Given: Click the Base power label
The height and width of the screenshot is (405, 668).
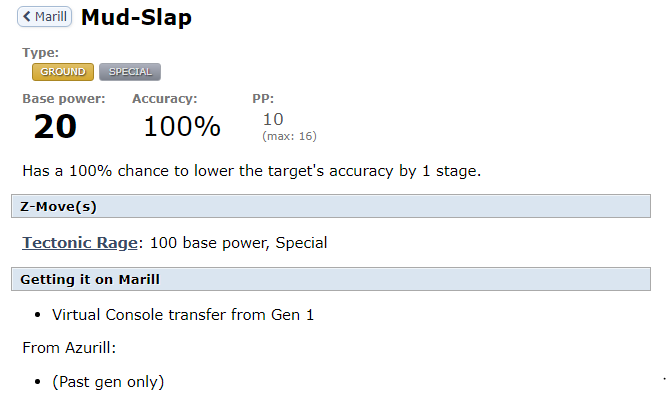Looking at the screenshot, I should [64, 99].
